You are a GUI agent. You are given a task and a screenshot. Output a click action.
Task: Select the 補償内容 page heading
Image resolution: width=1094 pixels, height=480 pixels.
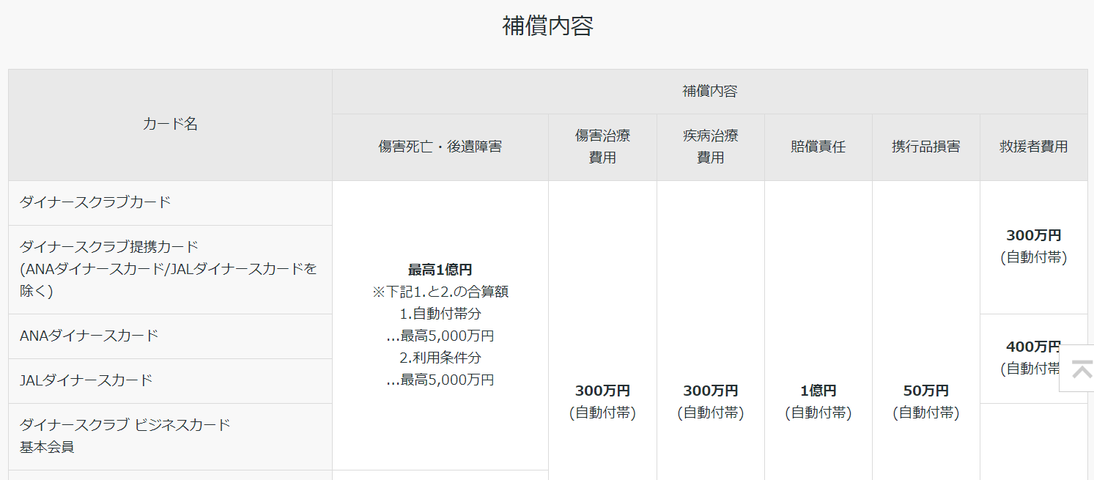[547, 27]
